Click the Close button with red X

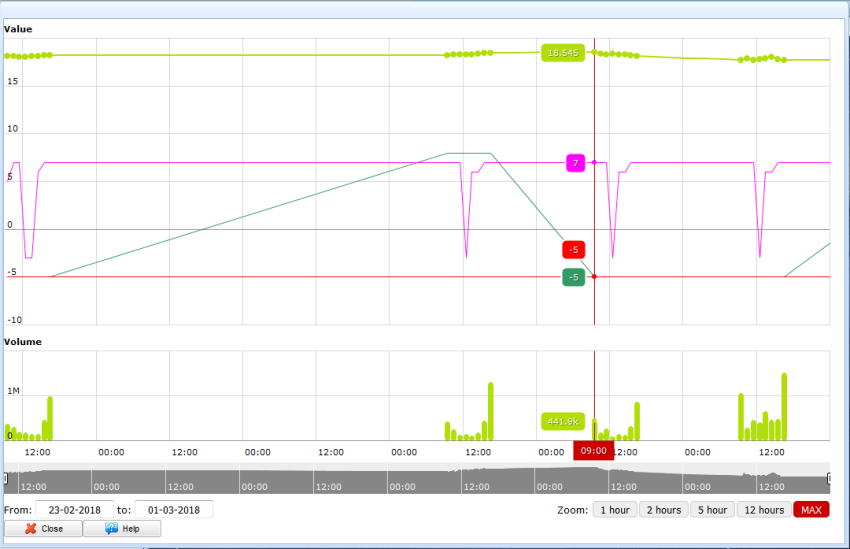[x=43, y=528]
